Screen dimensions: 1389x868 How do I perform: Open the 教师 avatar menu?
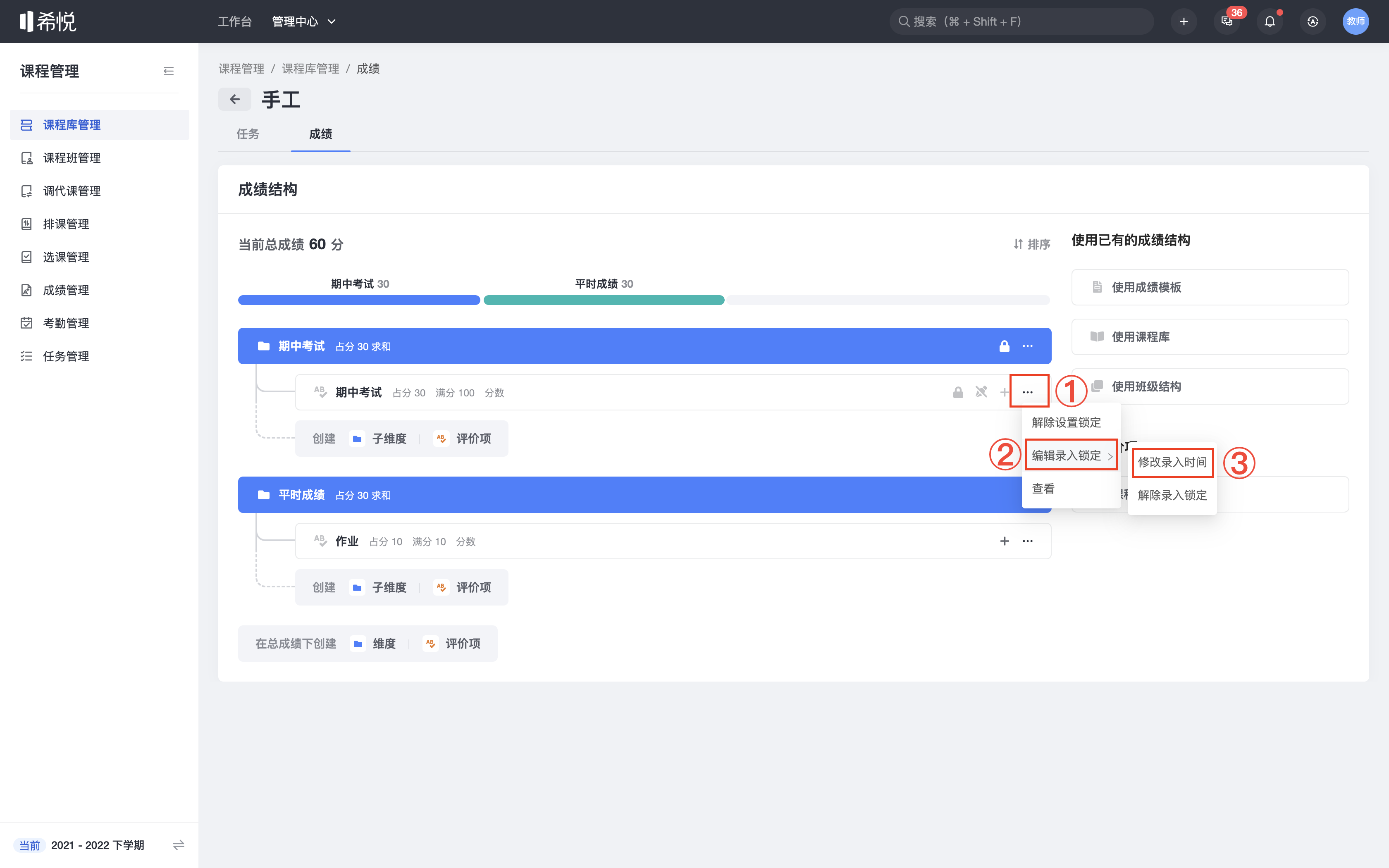(x=1356, y=21)
